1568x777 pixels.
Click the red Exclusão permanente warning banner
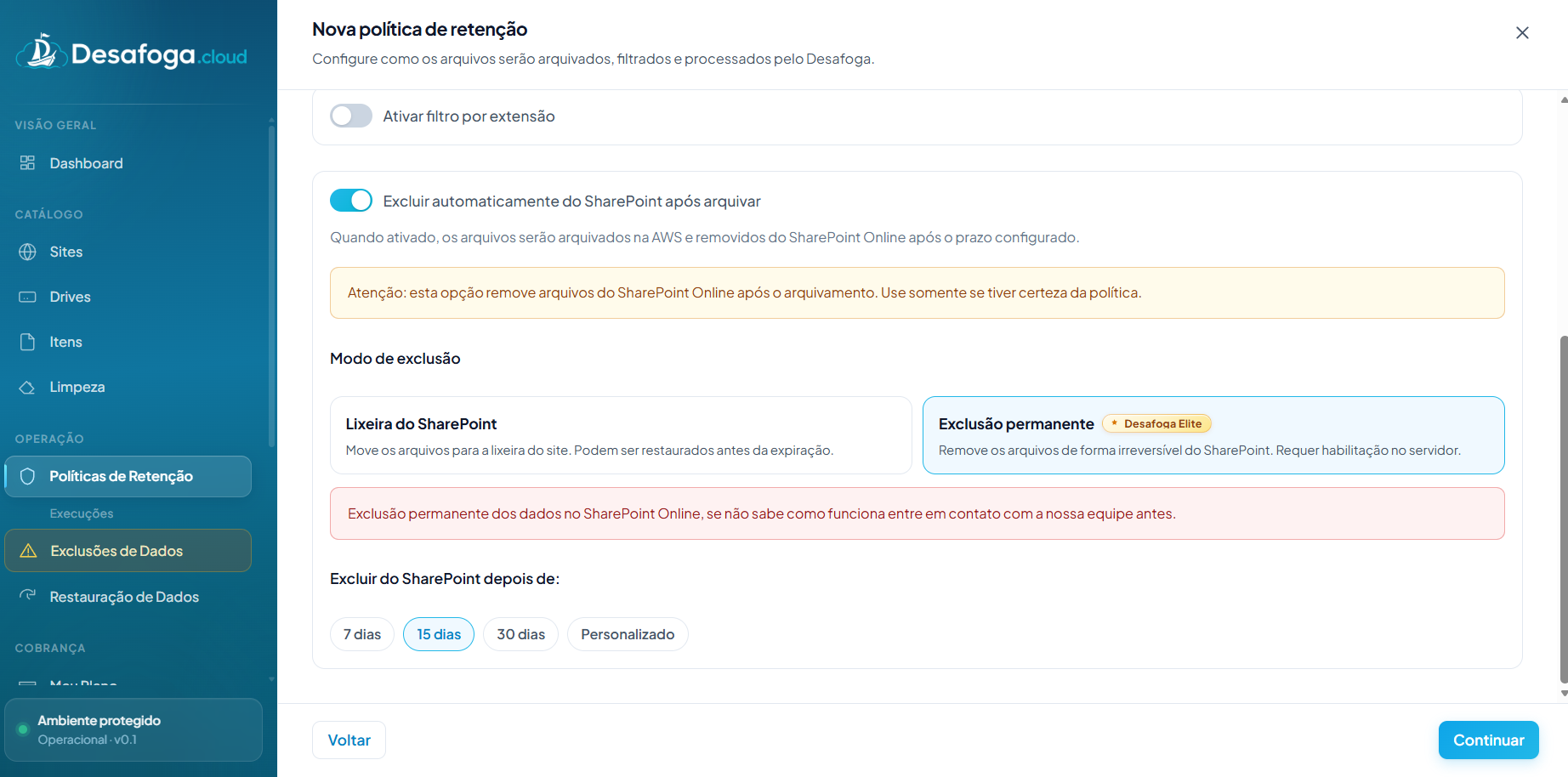918,513
